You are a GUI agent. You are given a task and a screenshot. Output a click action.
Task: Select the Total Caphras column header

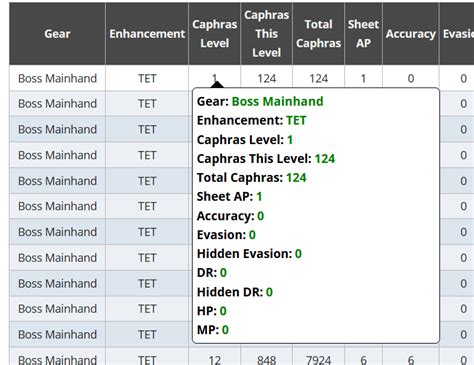(x=318, y=34)
